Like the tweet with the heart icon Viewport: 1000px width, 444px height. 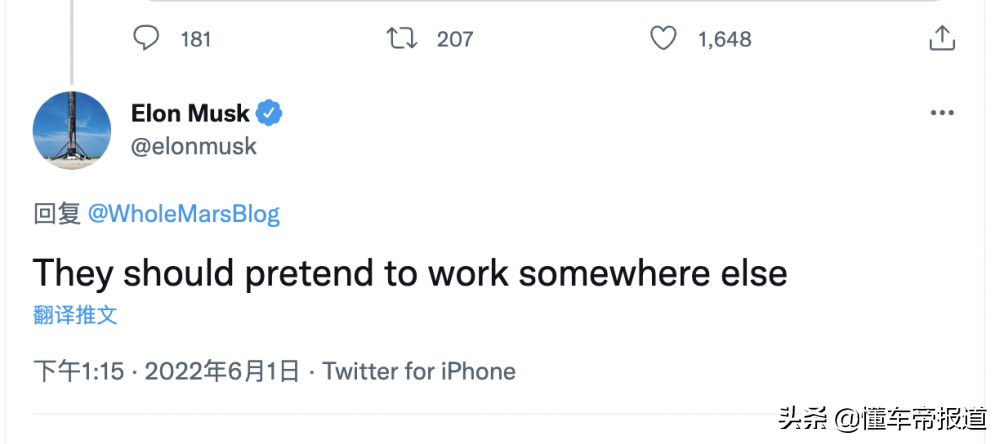[663, 38]
